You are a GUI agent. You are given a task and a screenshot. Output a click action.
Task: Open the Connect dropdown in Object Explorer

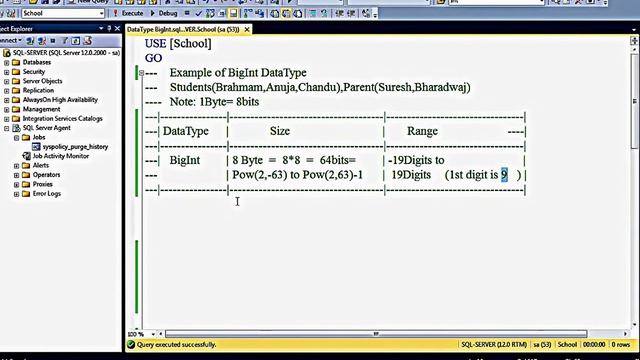point(11,40)
